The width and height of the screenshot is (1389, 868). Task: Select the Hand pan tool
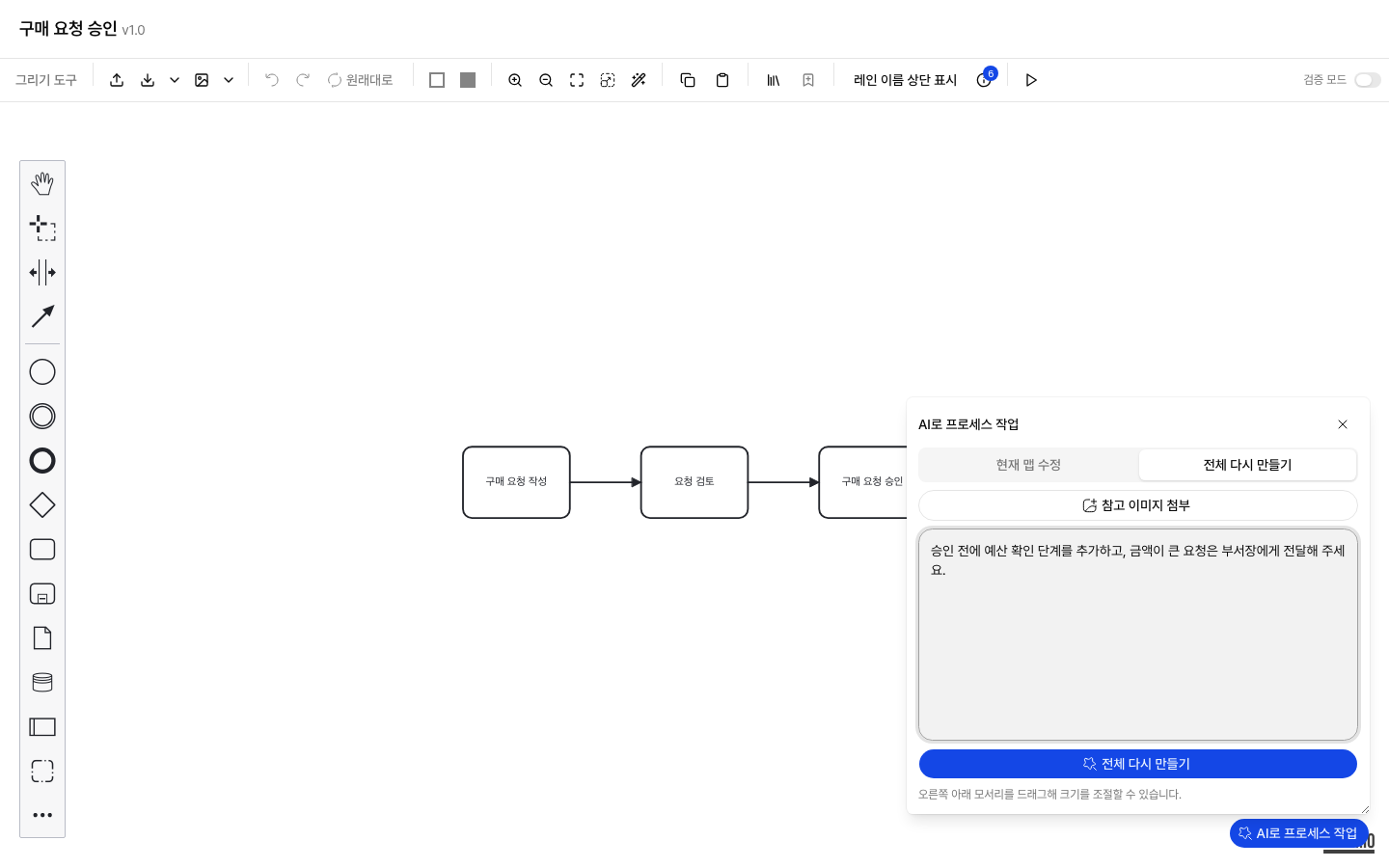point(42,183)
